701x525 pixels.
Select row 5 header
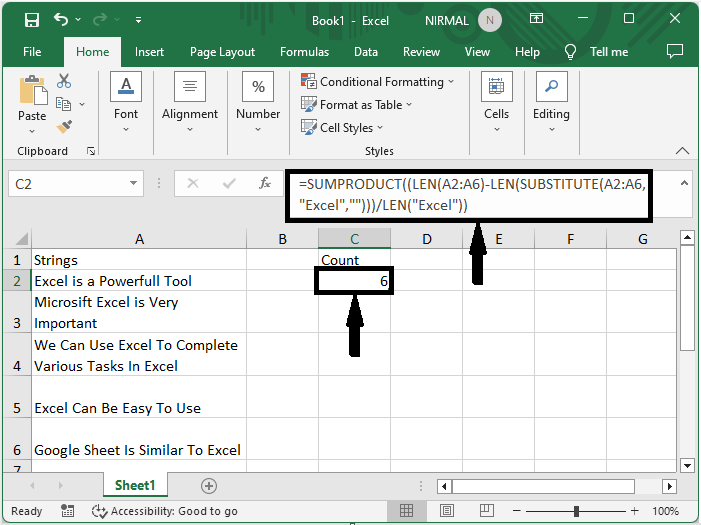point(17,397)
